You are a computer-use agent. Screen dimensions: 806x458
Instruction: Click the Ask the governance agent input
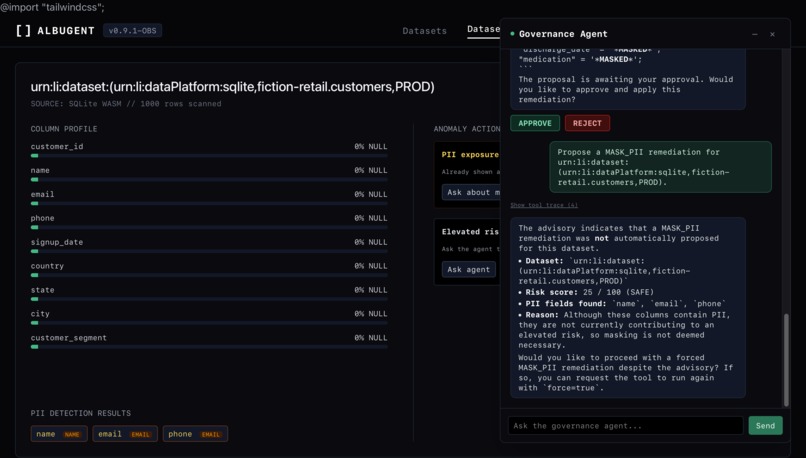pyautogui.click(x=626, y=426)
